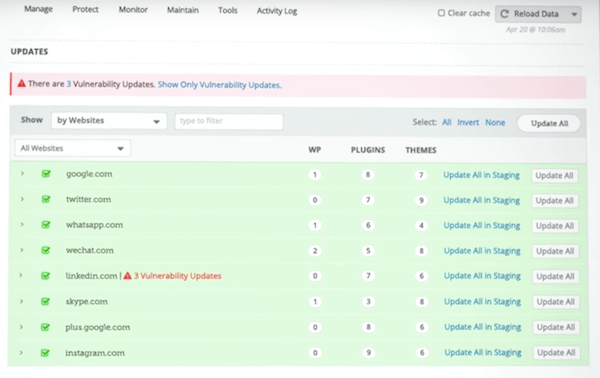Click Update All in Staging for linkedin.com
600x378 pixels.
[x=482, y=276]
